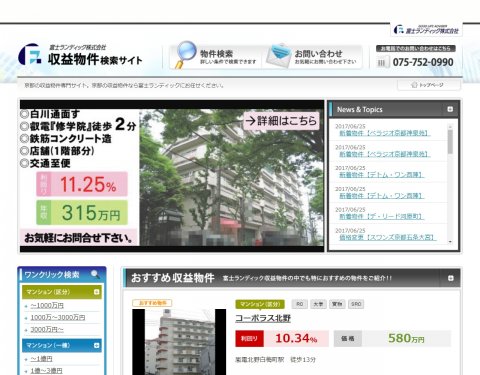Toggle the マンション(一棟) category section
The width and height of the screenshot is (480, 375).
pyautogui.click(x=96, y=345)
